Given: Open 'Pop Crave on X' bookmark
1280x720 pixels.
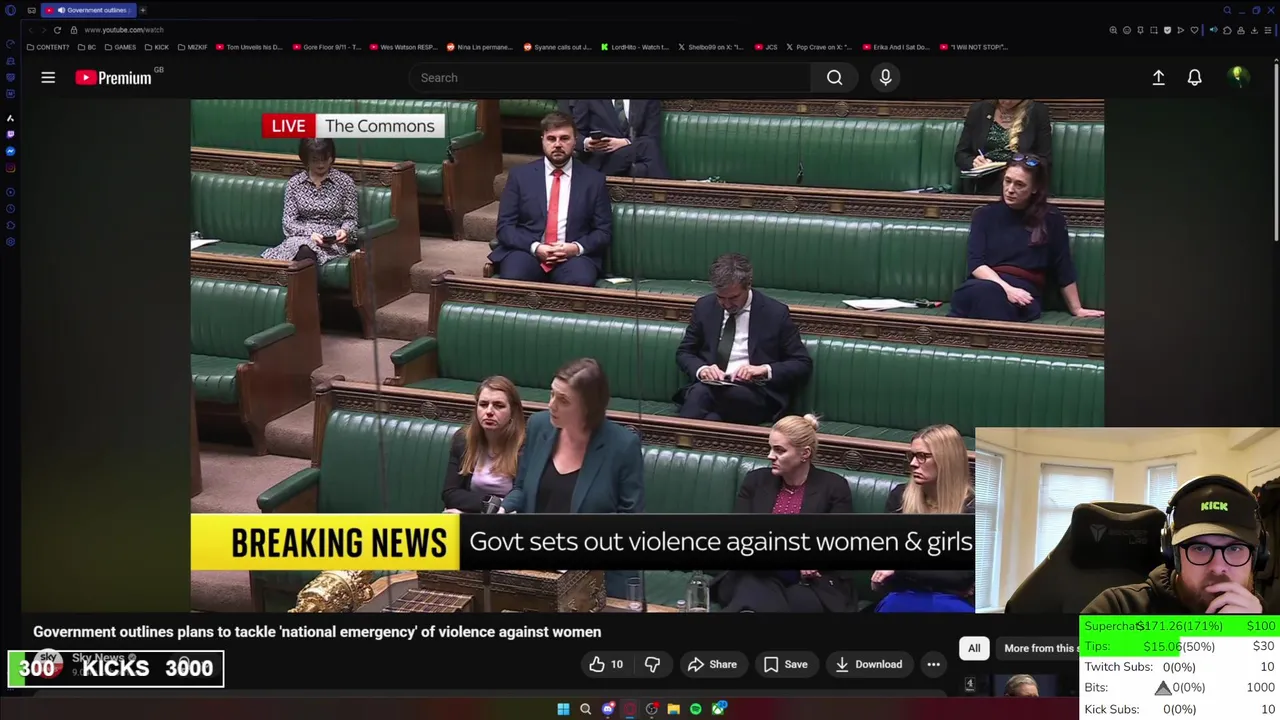Looking at the screenshot, I should click(819, 47).
